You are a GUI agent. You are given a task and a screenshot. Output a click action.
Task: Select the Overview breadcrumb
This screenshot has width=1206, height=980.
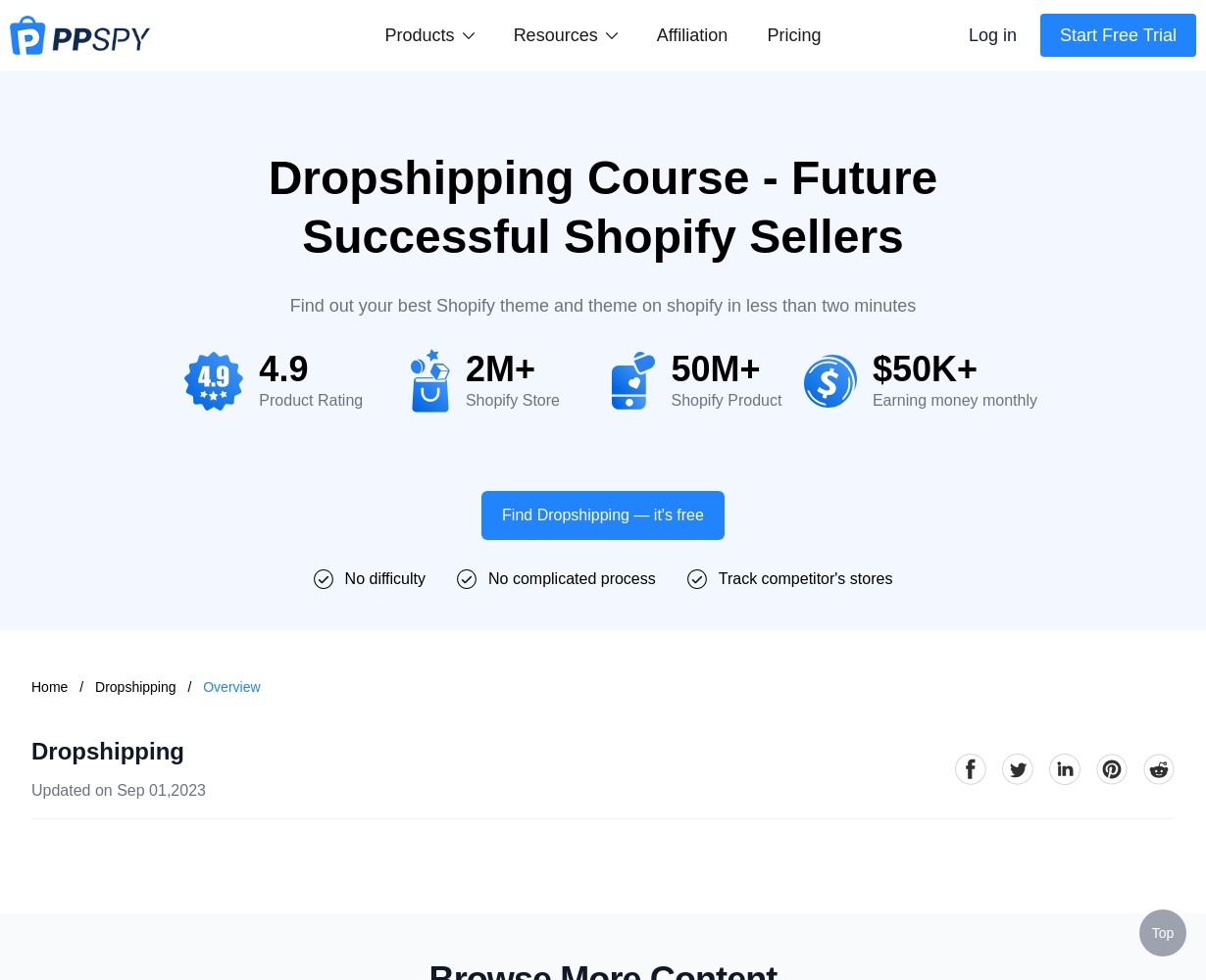point(231,687)
